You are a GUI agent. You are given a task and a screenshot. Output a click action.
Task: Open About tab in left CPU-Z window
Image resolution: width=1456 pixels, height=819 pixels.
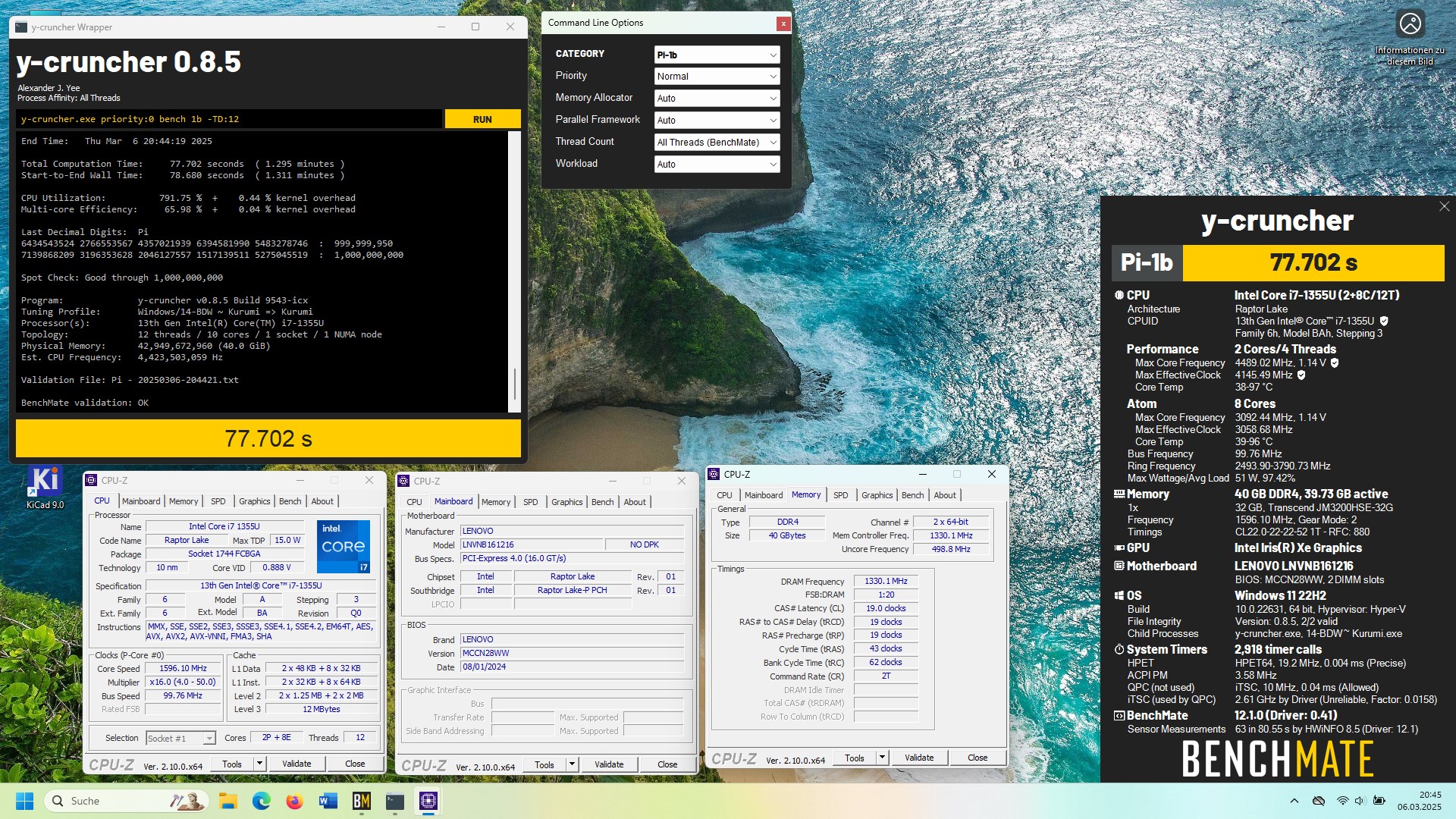[322, 501]
